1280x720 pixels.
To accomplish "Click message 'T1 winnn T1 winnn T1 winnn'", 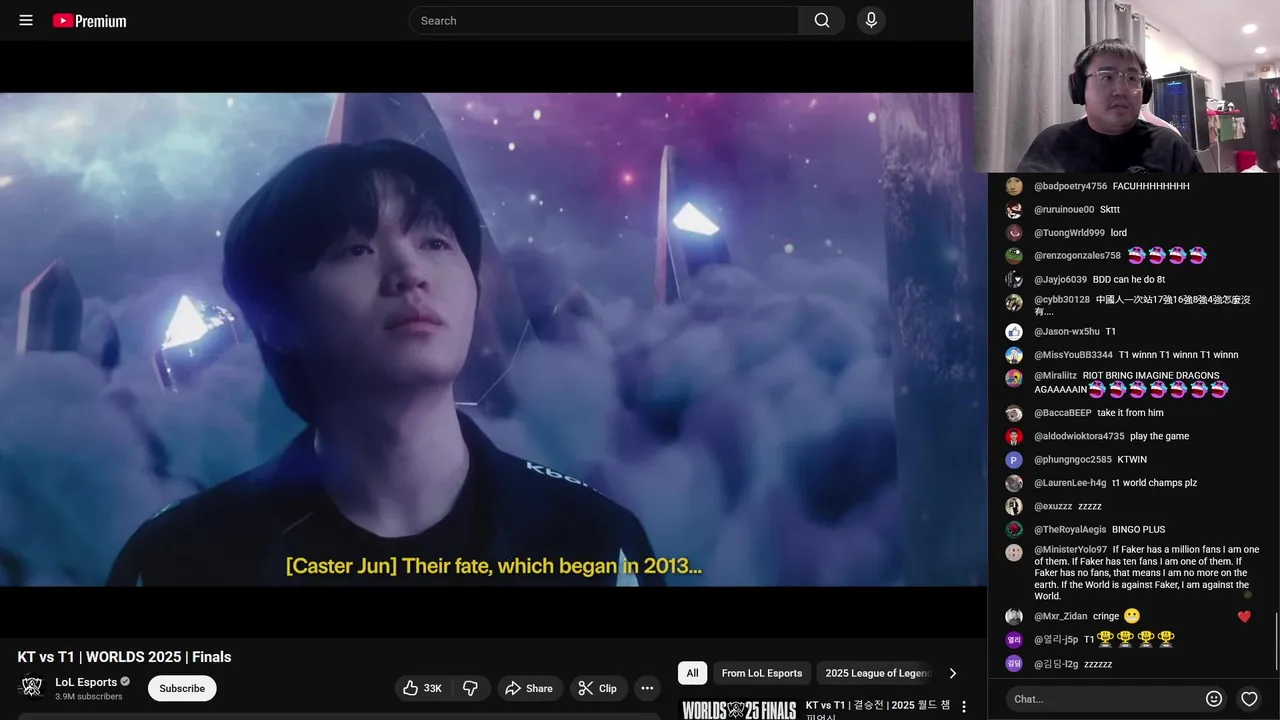I will tap(1179, 355).
